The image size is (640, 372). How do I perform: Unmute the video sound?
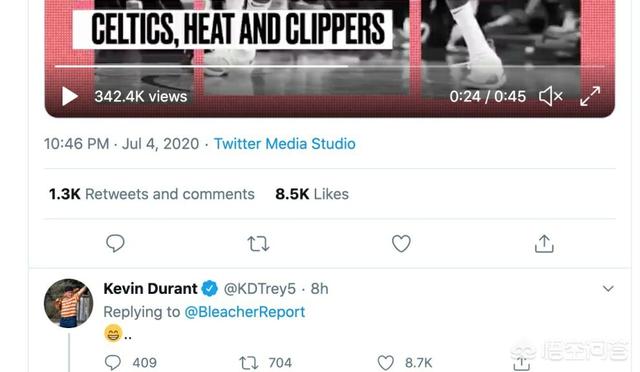pyautogui.click(x=551, y=96)
